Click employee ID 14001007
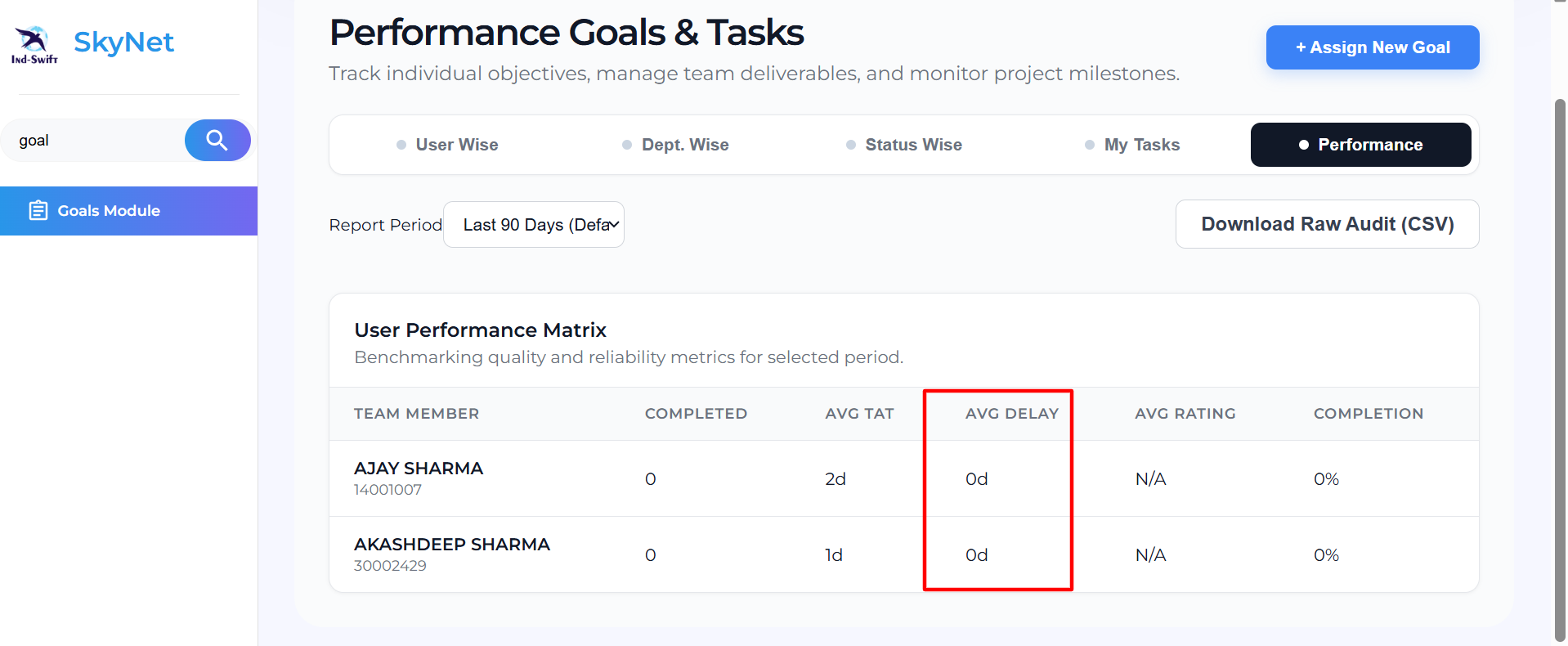The image size is (1568, 646). [x=388, y=490]
